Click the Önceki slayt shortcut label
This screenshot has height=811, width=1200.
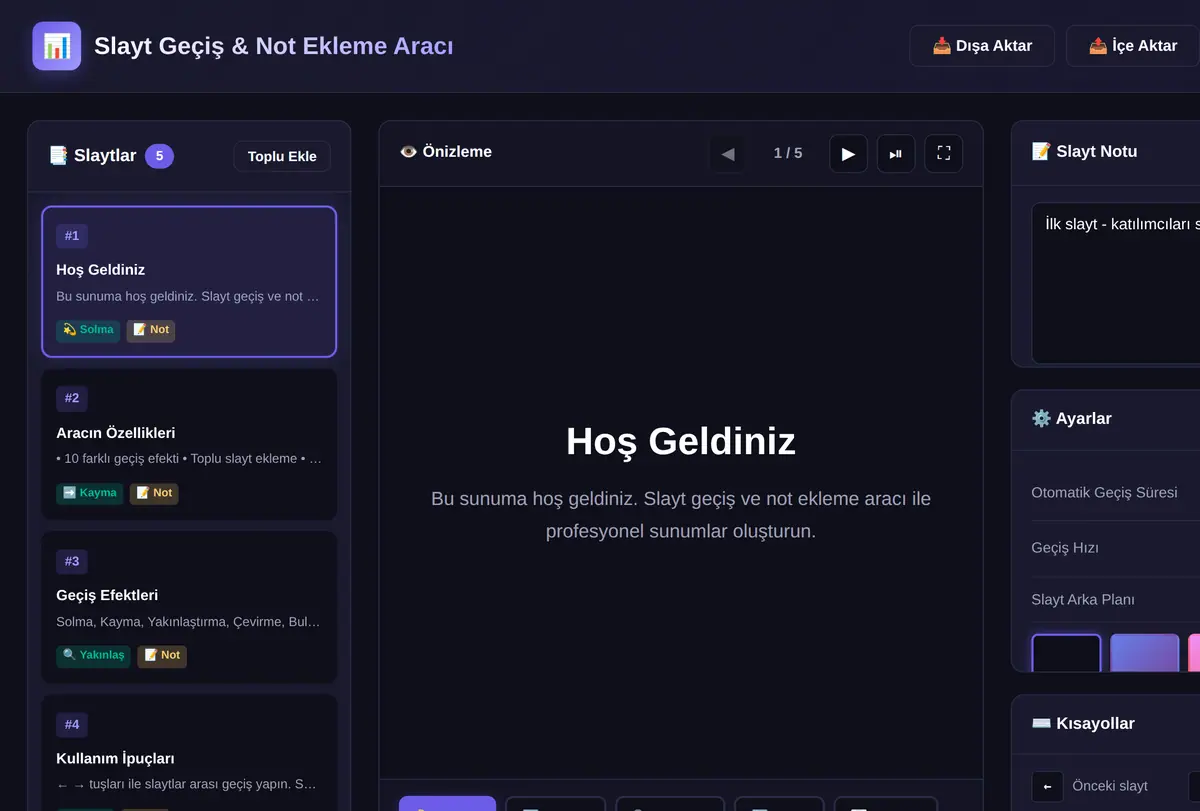1110,787
